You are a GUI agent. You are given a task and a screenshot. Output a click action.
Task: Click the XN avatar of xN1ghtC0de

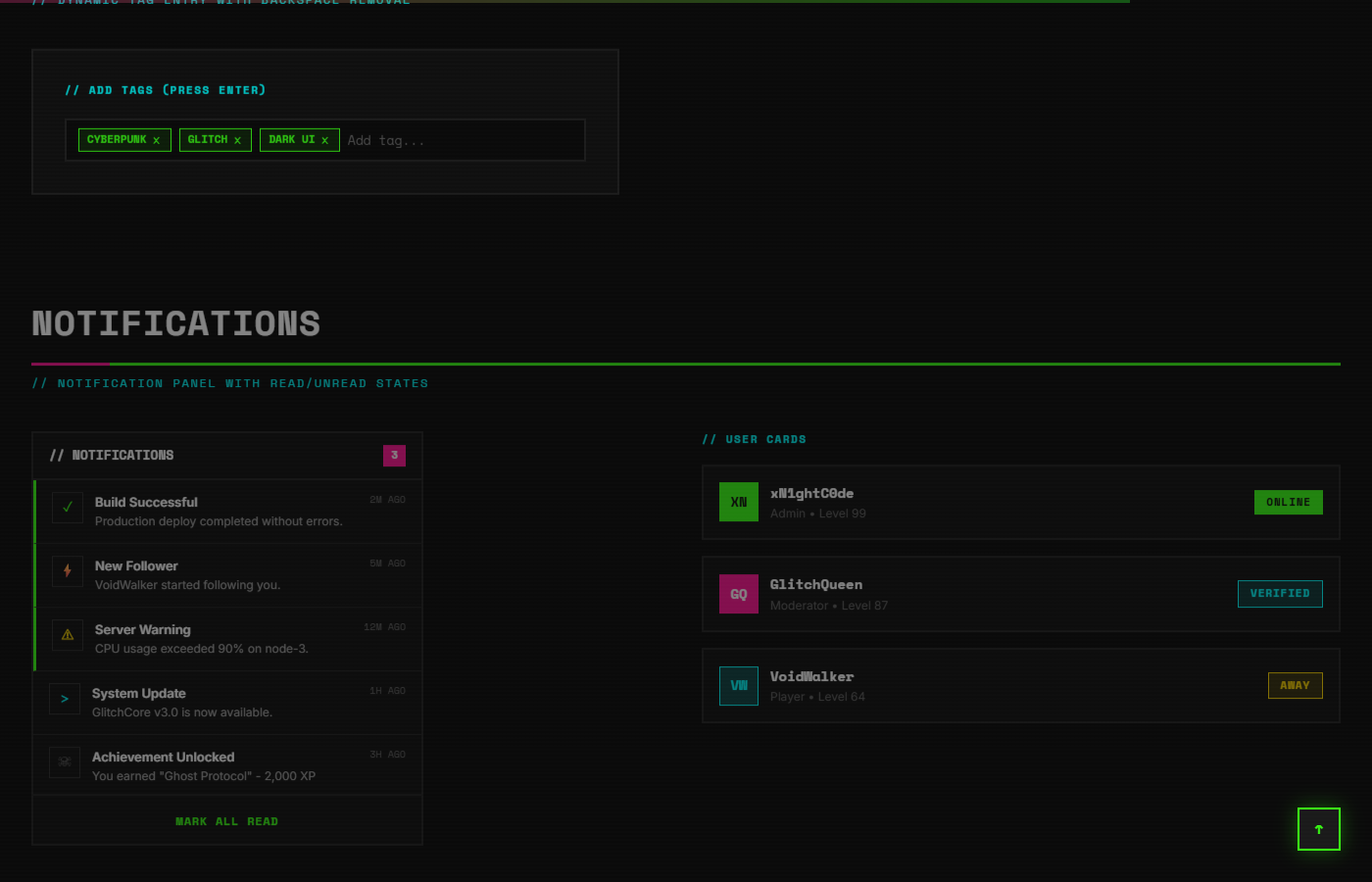pyautogui.click(x=739, y=502)
